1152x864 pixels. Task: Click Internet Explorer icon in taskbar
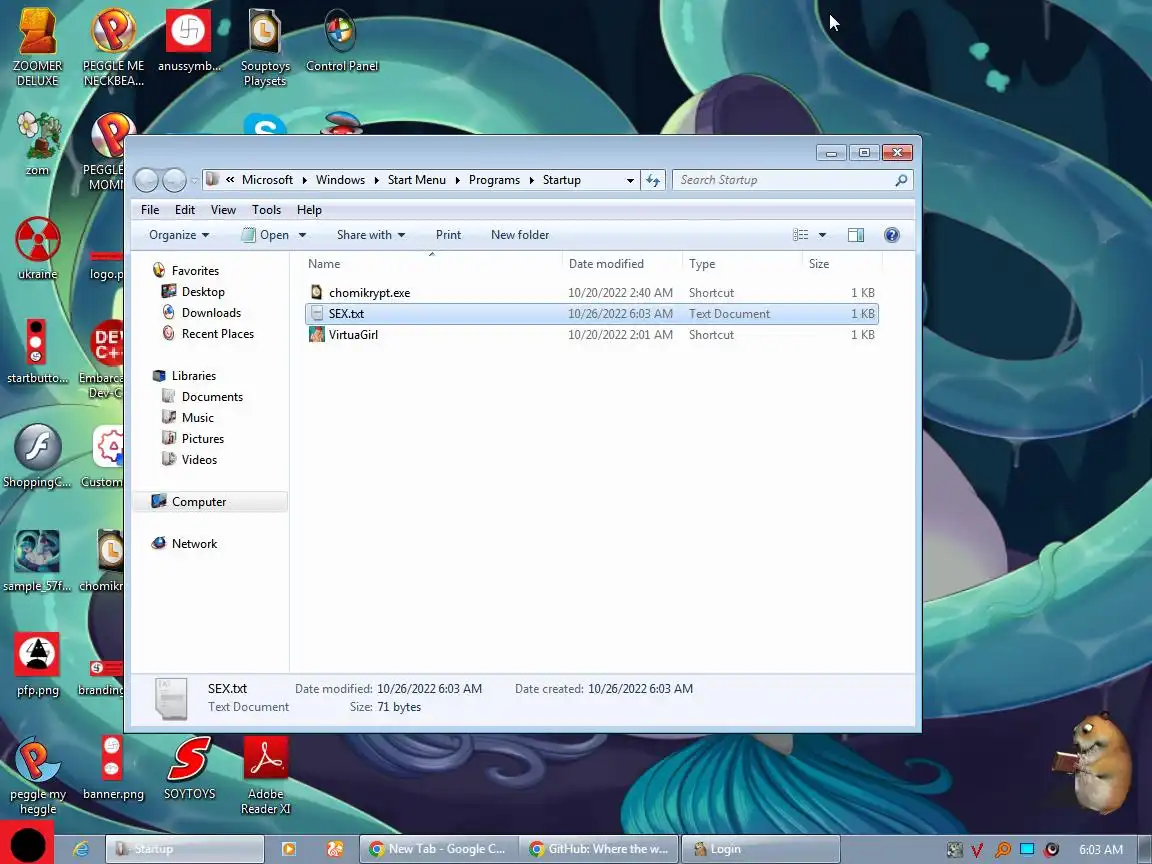pos(81,849)
